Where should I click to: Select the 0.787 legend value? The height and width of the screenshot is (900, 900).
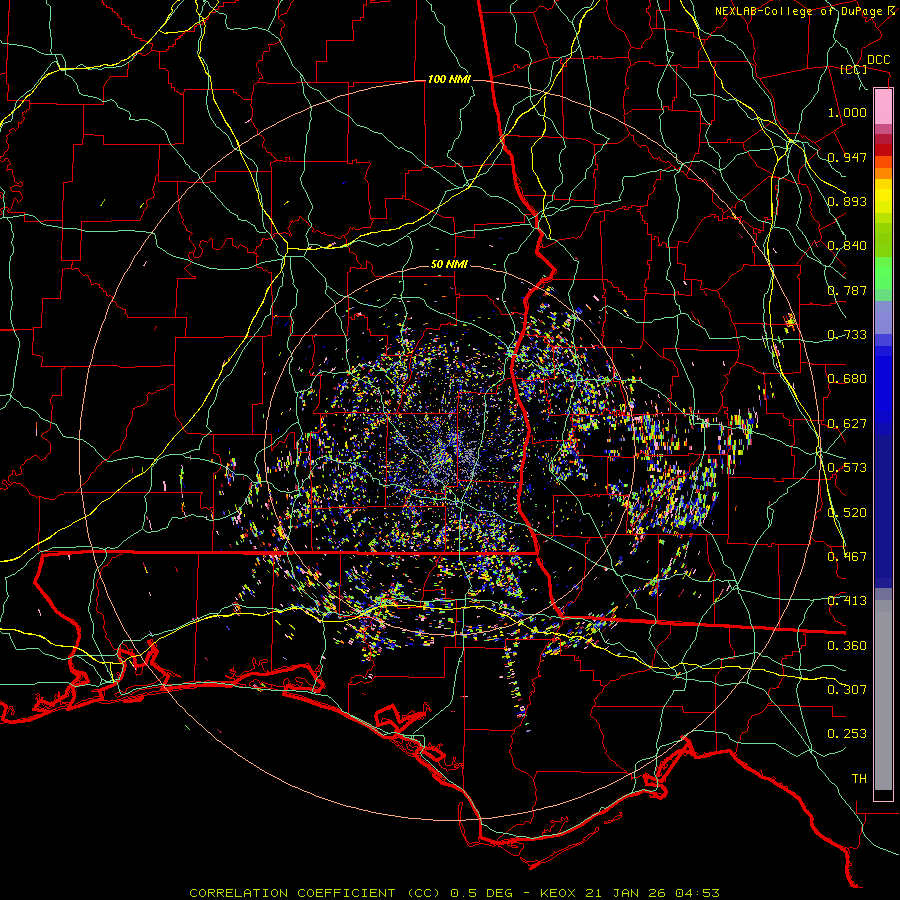[847, 290]
